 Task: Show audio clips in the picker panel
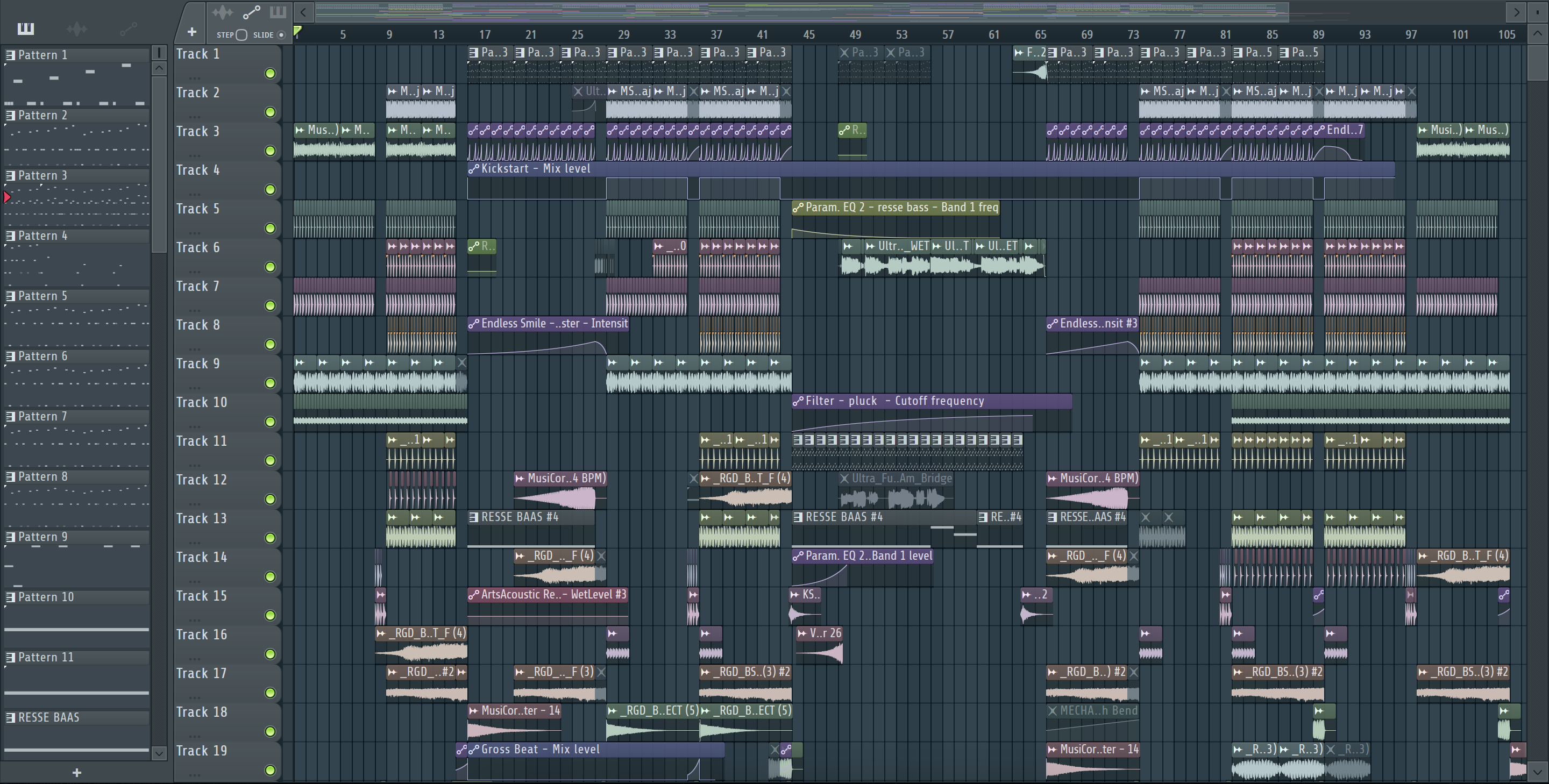77,28
